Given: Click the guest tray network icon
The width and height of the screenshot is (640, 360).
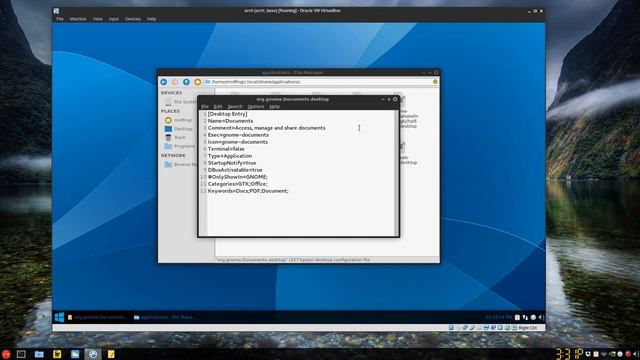Looking at the screenshot, I should 525,317.
